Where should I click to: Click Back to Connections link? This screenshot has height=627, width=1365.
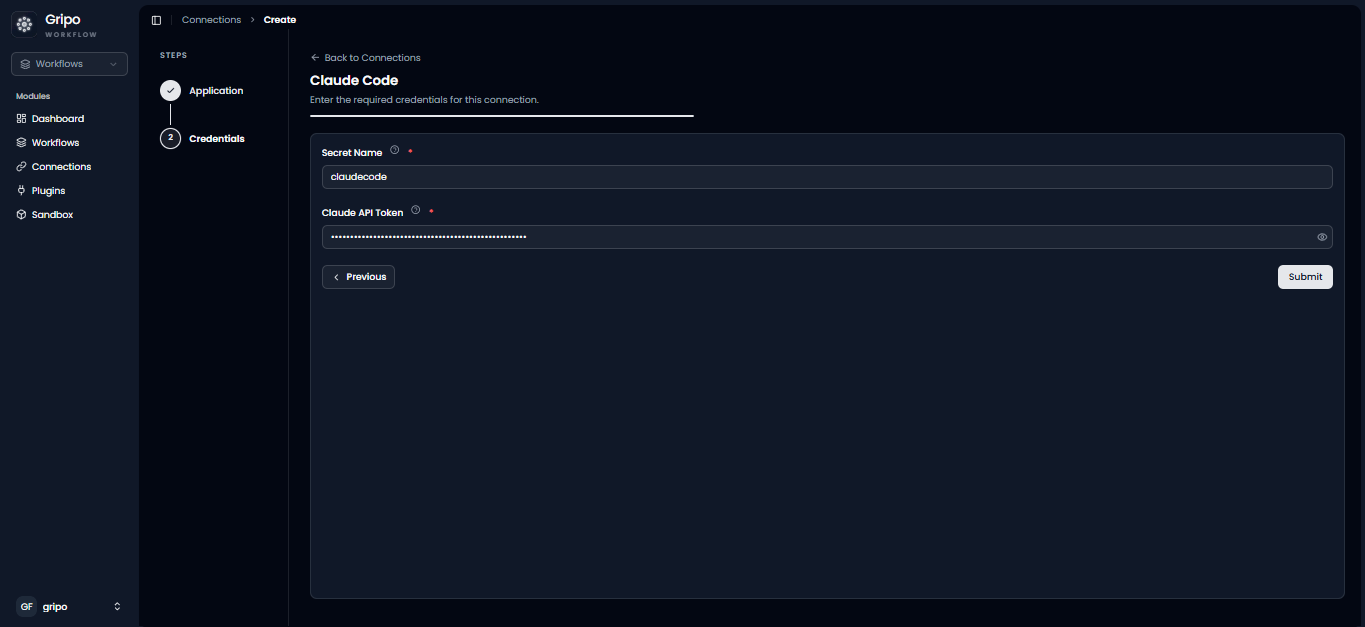[x=365, y=58]
